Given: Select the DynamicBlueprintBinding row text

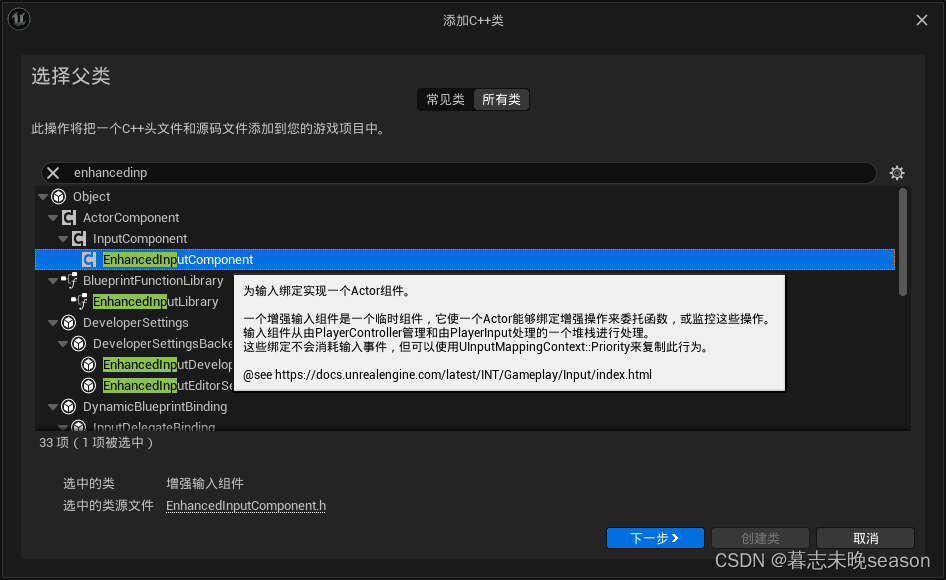Looking at the screenshot, I should tap(155, 407).
